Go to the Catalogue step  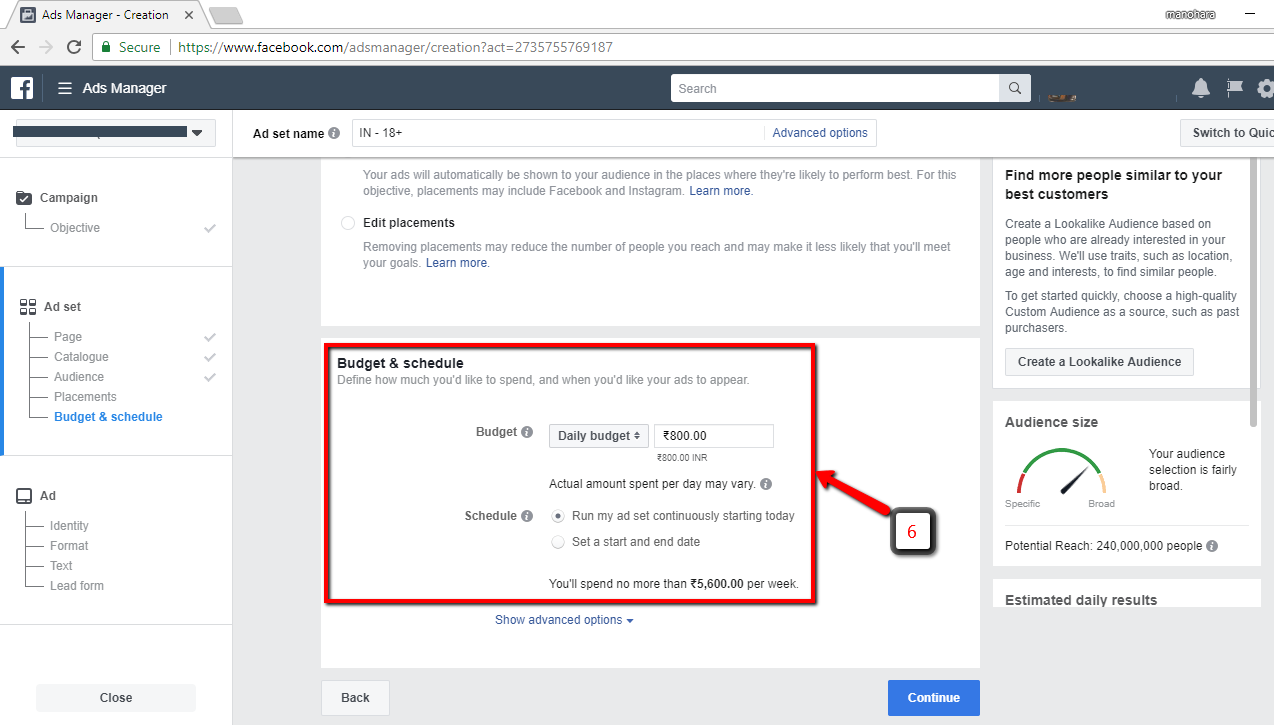pyautogui.click(x=81, y=357)
